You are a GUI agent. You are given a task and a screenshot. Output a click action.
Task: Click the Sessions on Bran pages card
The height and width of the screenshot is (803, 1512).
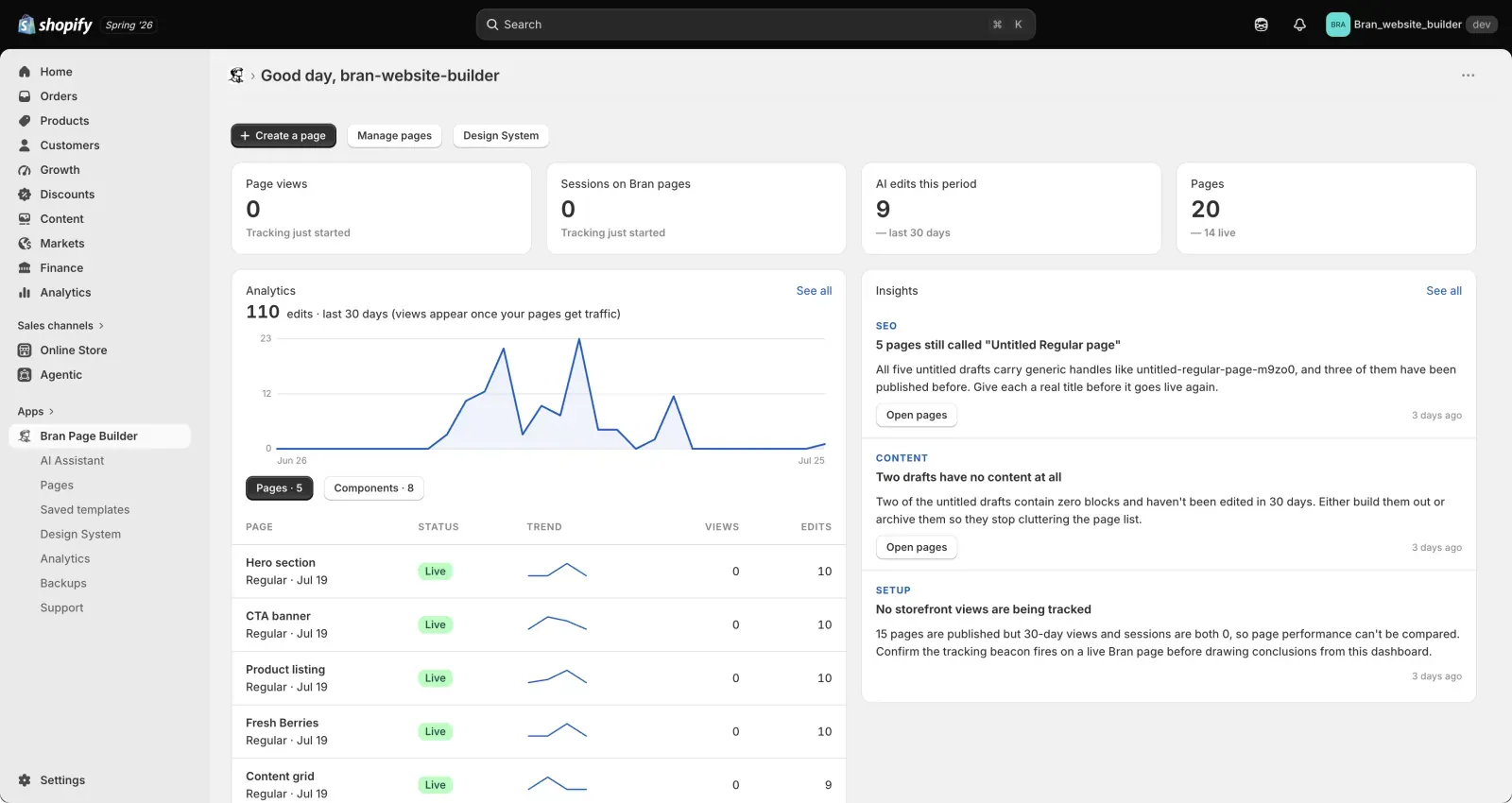point(696,209)
